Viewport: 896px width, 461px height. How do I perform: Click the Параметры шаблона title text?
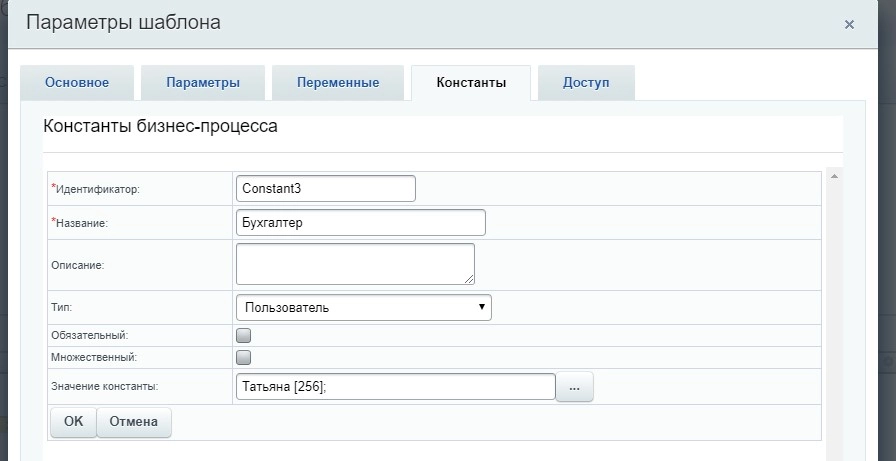click(123, 23)
